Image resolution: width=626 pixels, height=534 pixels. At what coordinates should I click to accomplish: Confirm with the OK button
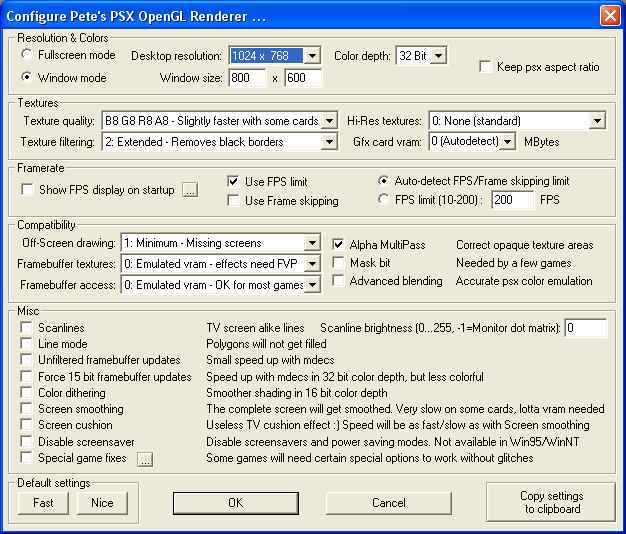coord(236,503)
